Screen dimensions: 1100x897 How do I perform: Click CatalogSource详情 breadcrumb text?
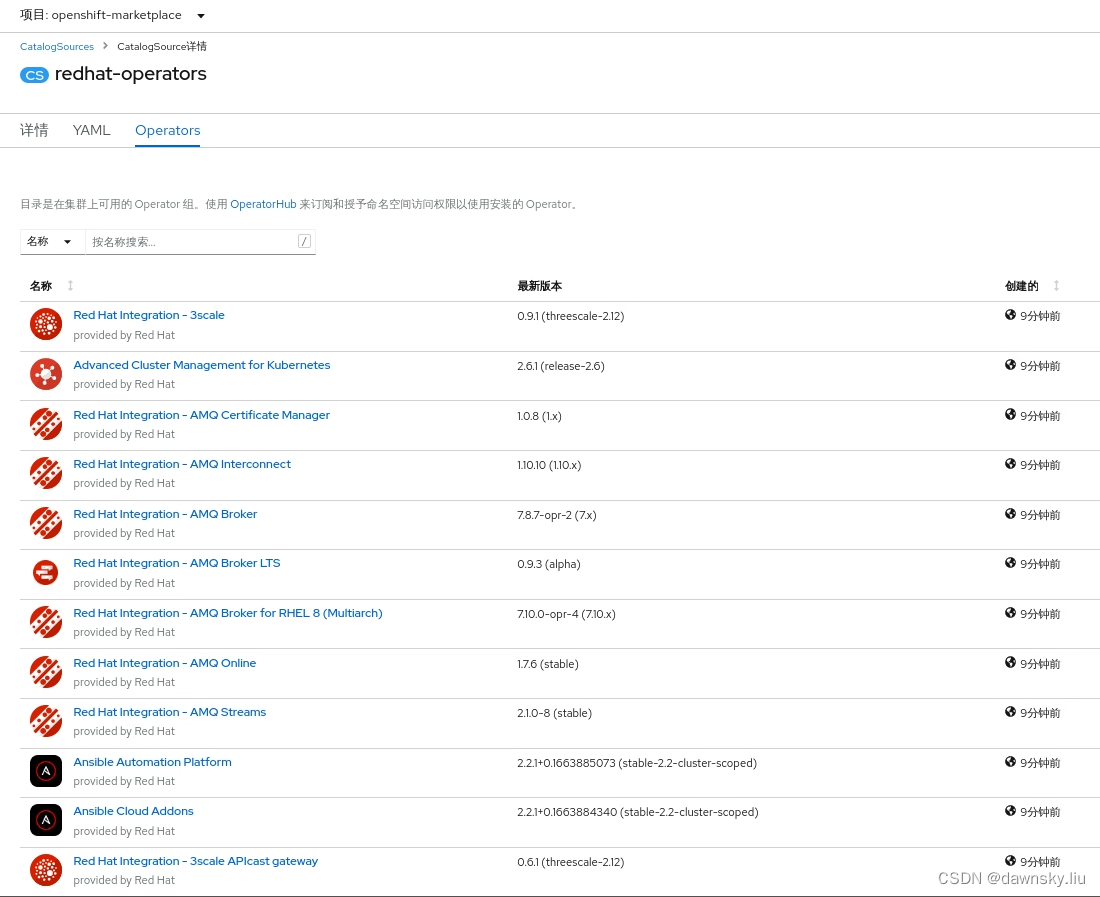pyautogui.click(x=162, y=46)
